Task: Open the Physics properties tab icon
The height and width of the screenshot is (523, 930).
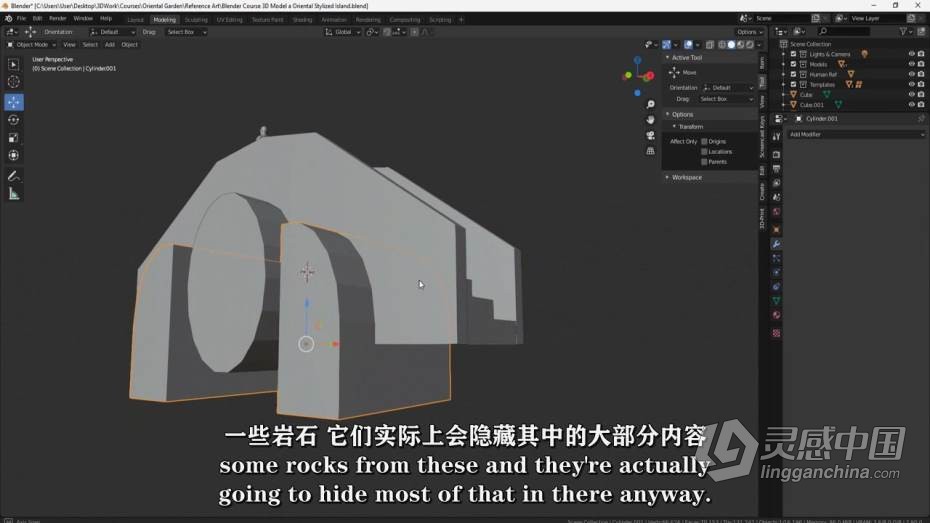Action: click(x=776, y=272)
